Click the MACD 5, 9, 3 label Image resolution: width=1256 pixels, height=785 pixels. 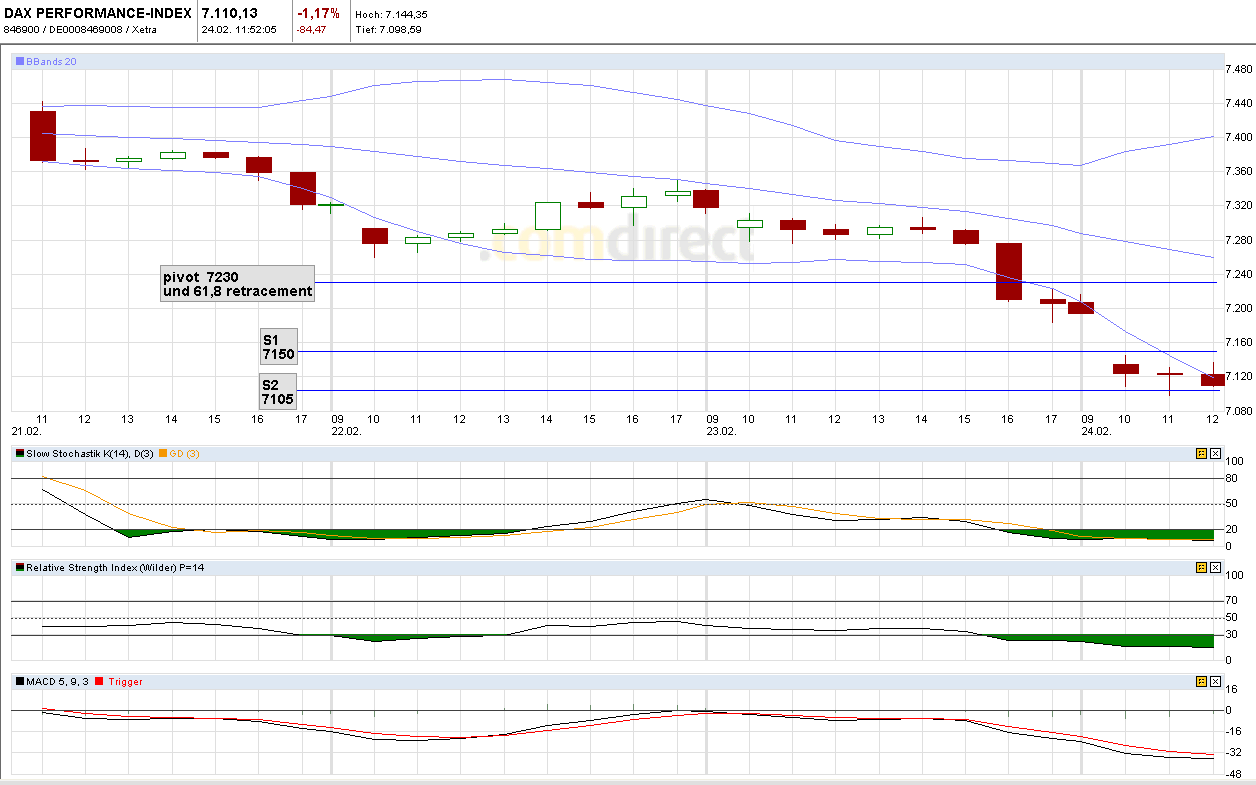[x=58, y=682]
